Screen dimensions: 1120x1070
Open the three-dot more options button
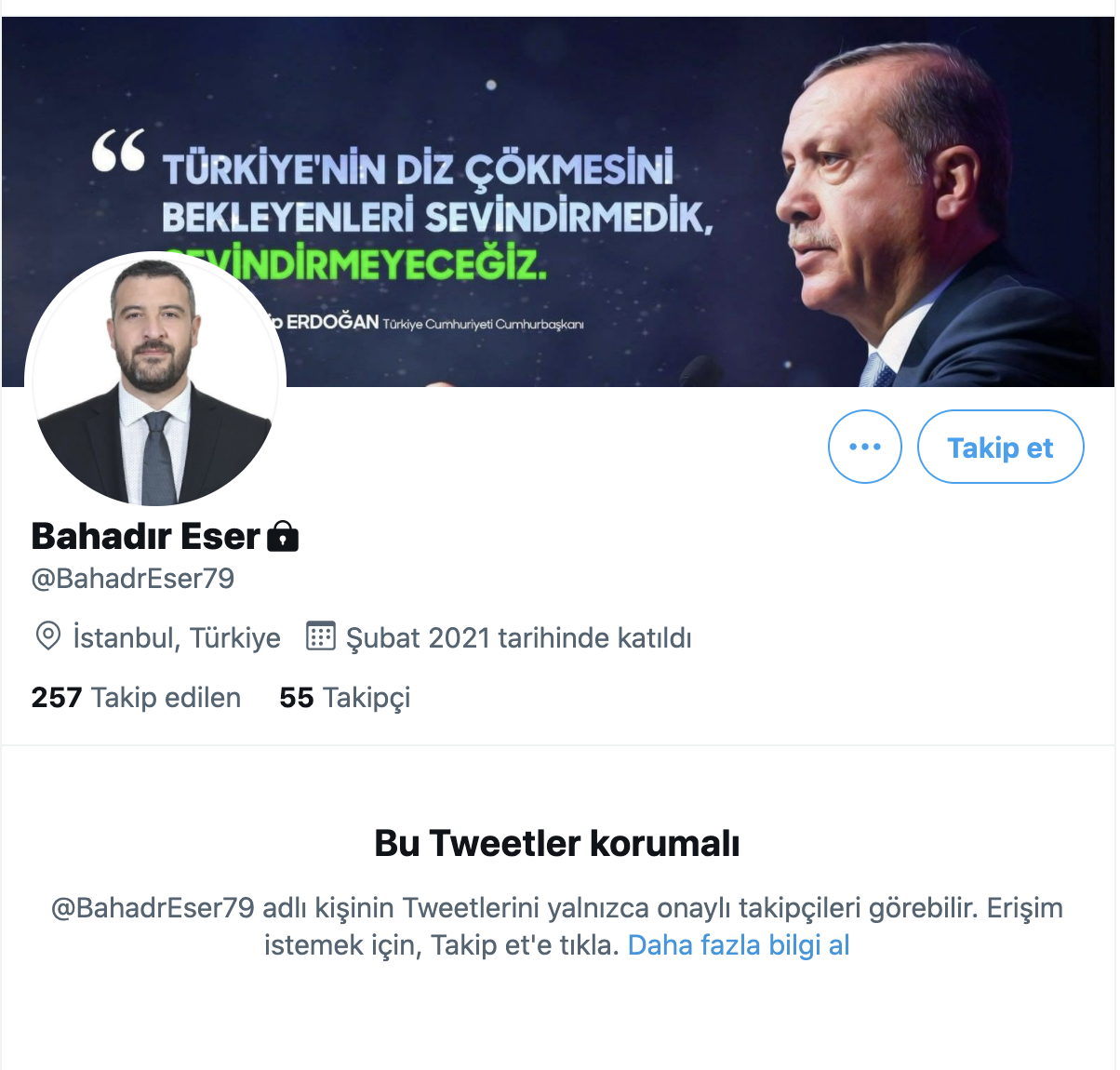point(864,447)
